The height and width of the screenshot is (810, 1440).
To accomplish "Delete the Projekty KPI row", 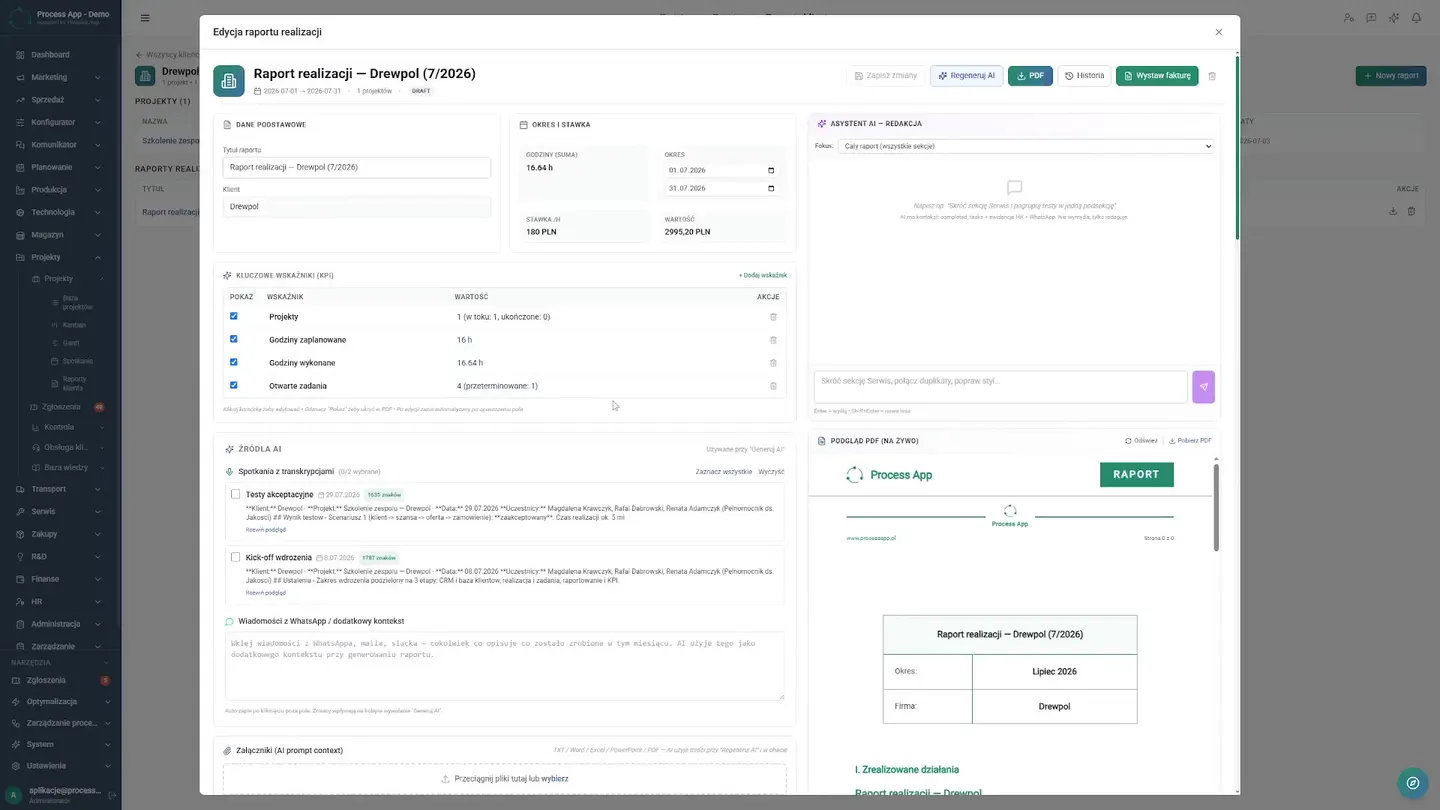I will pyautogui.click(x=773, y=317).
